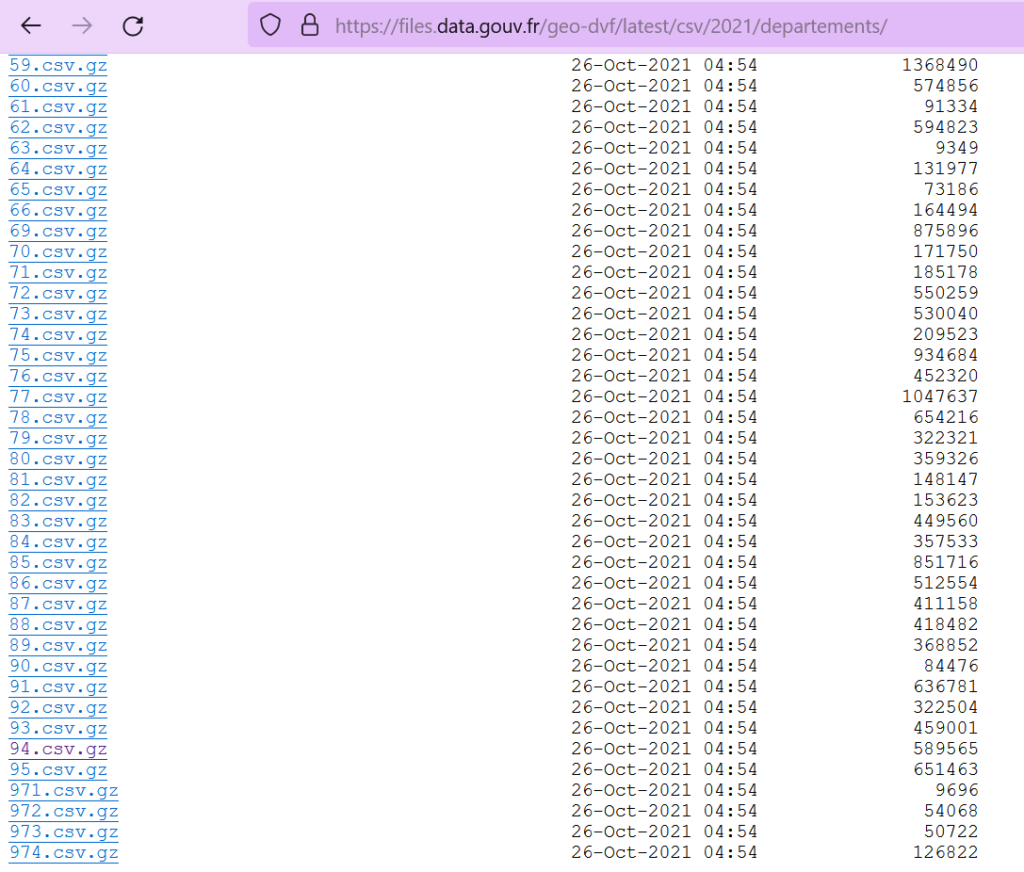
Task: Reload the current page
Action: point(133,26)
